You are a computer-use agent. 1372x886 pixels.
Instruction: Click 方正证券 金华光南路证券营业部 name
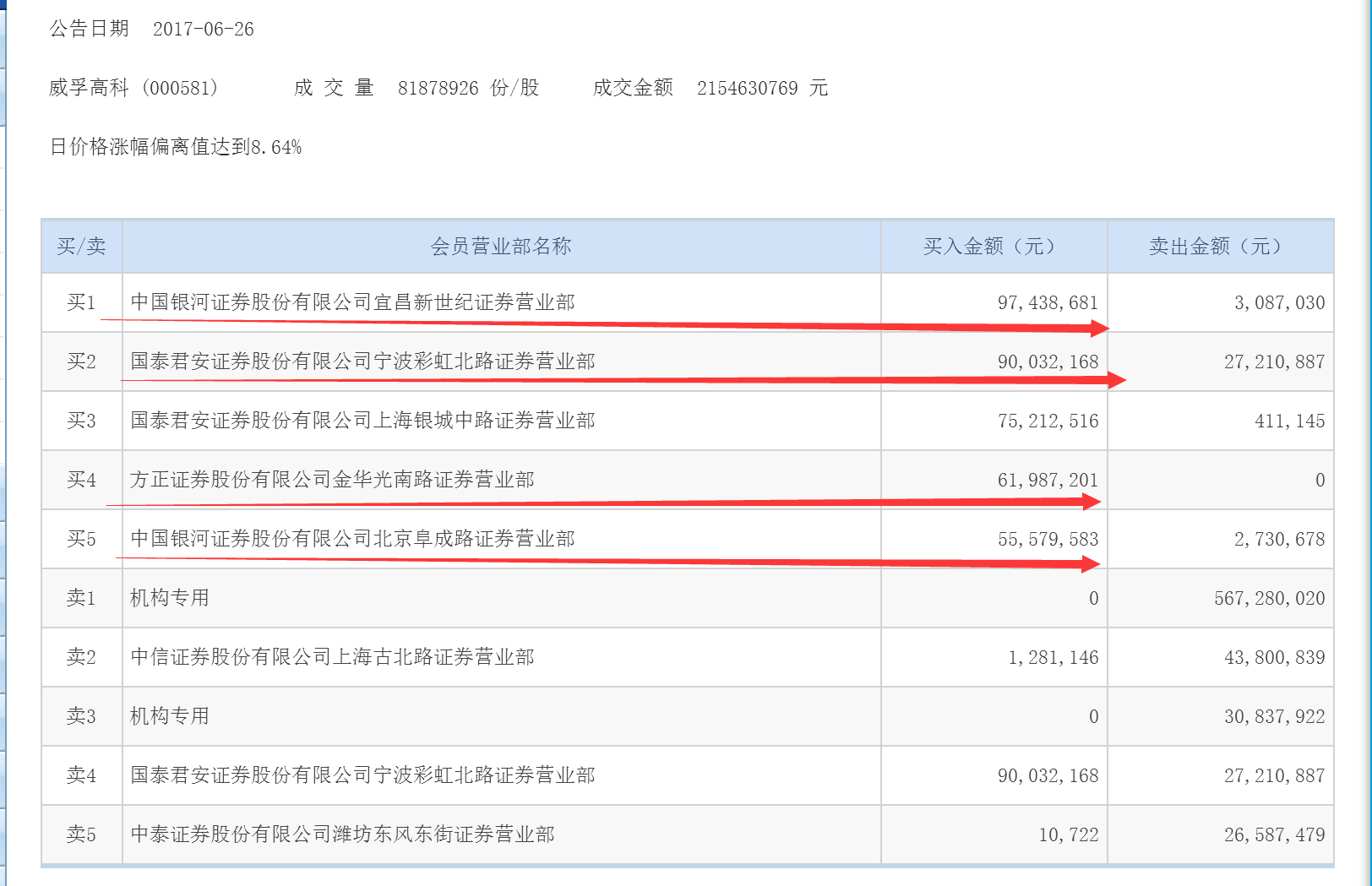click(333, 480)
